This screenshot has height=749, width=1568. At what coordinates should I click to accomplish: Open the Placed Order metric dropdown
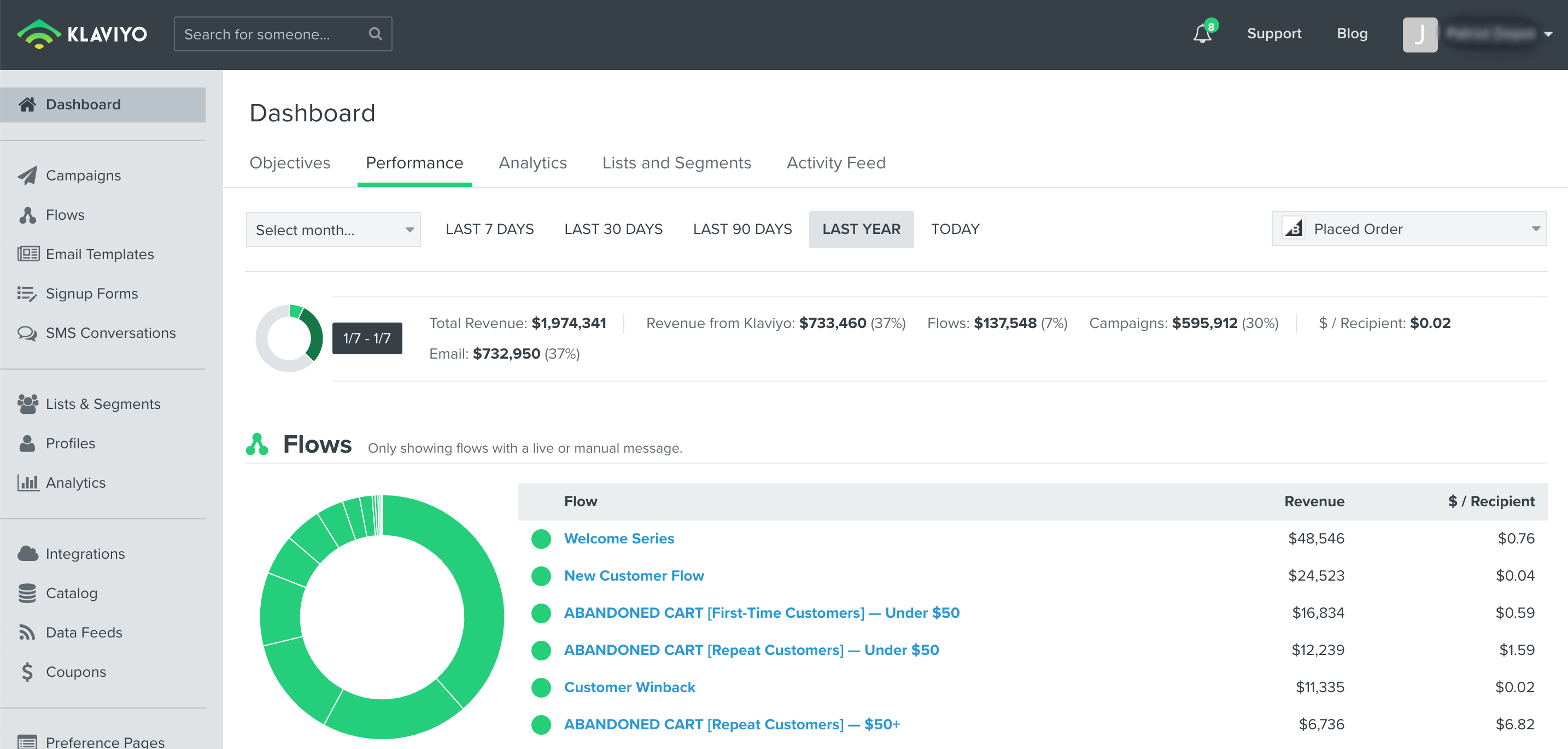tap(1408, 229)
